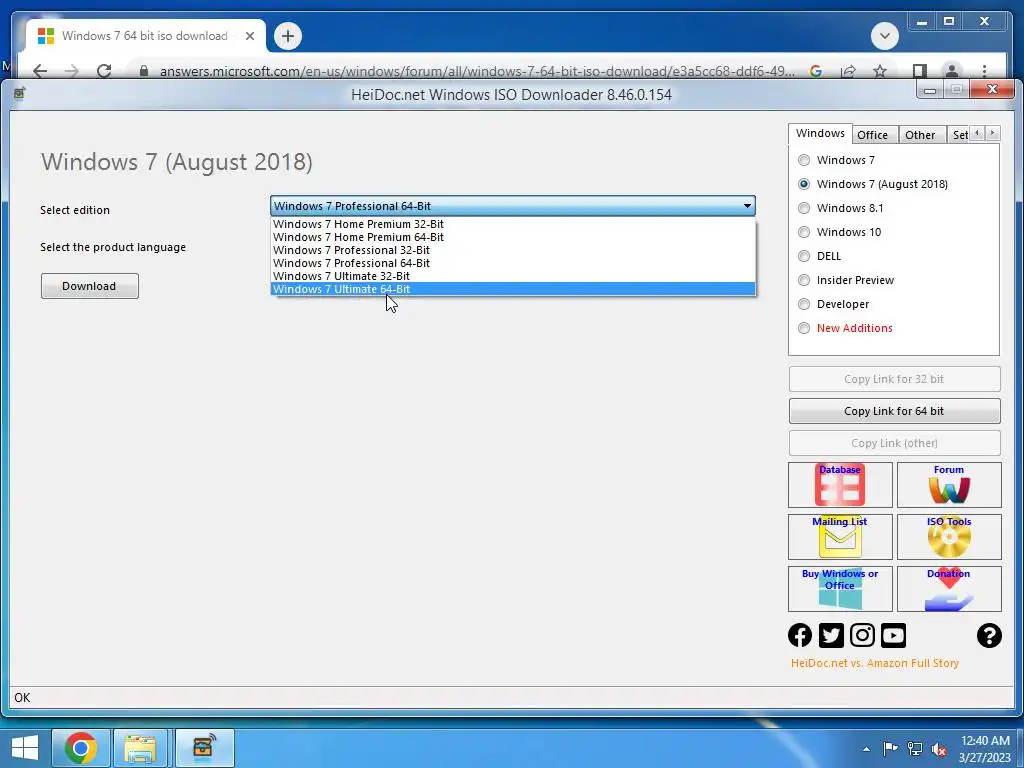Click ISO Downloader taskbar icon

[x=204, y=748]
